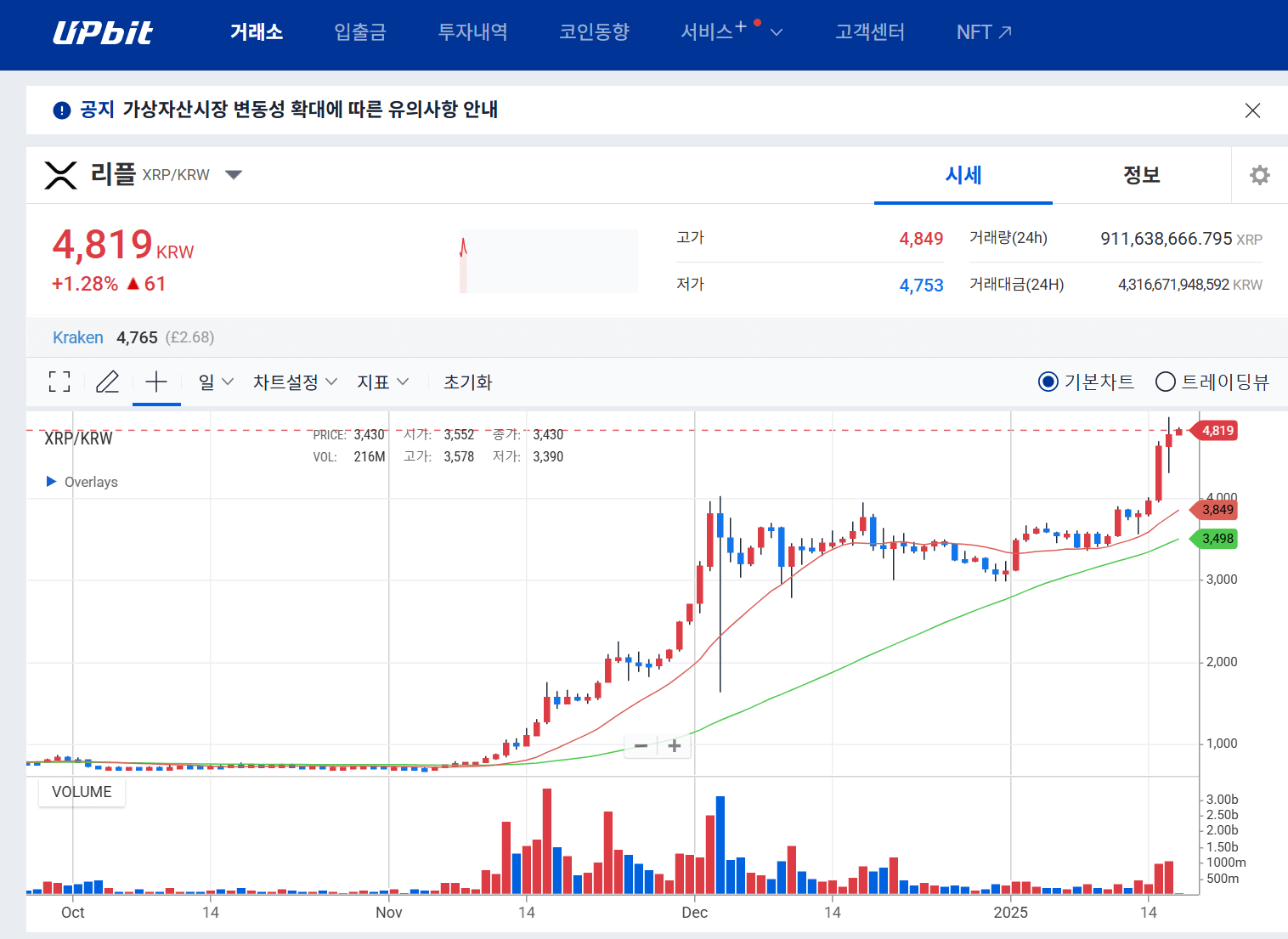Click the notice alert icon

[60, 110]
